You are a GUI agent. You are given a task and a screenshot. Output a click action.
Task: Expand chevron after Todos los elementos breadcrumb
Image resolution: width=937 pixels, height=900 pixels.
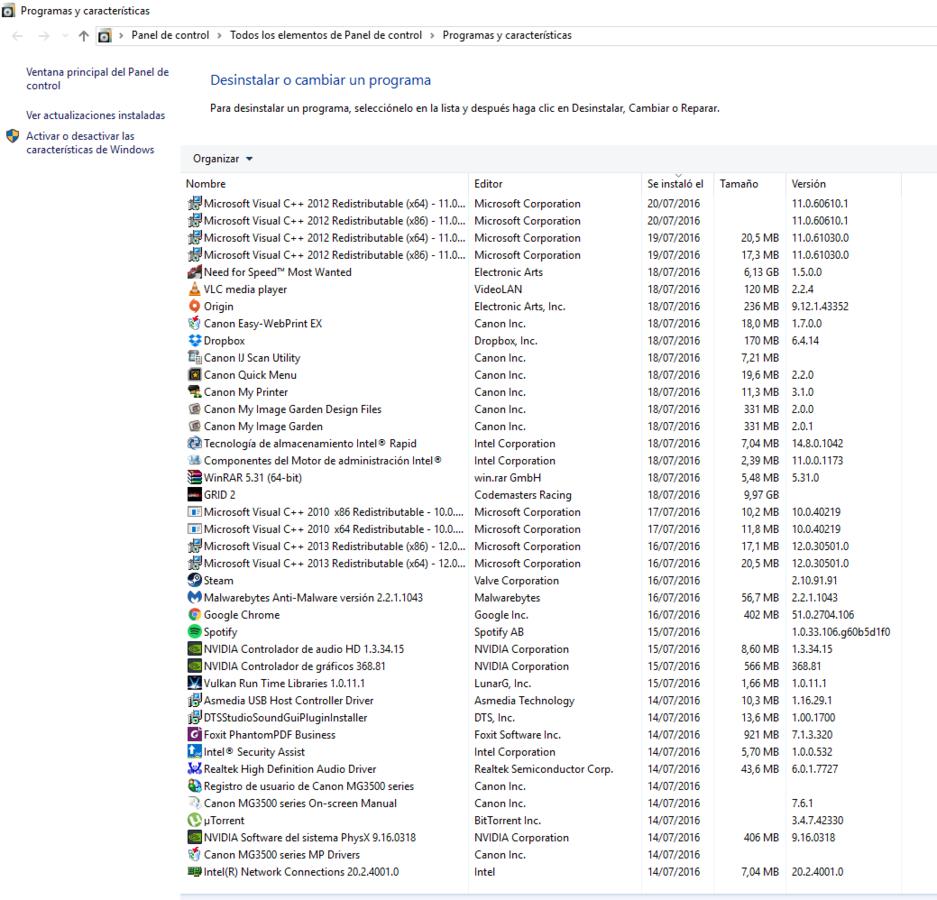pos(433,36)
